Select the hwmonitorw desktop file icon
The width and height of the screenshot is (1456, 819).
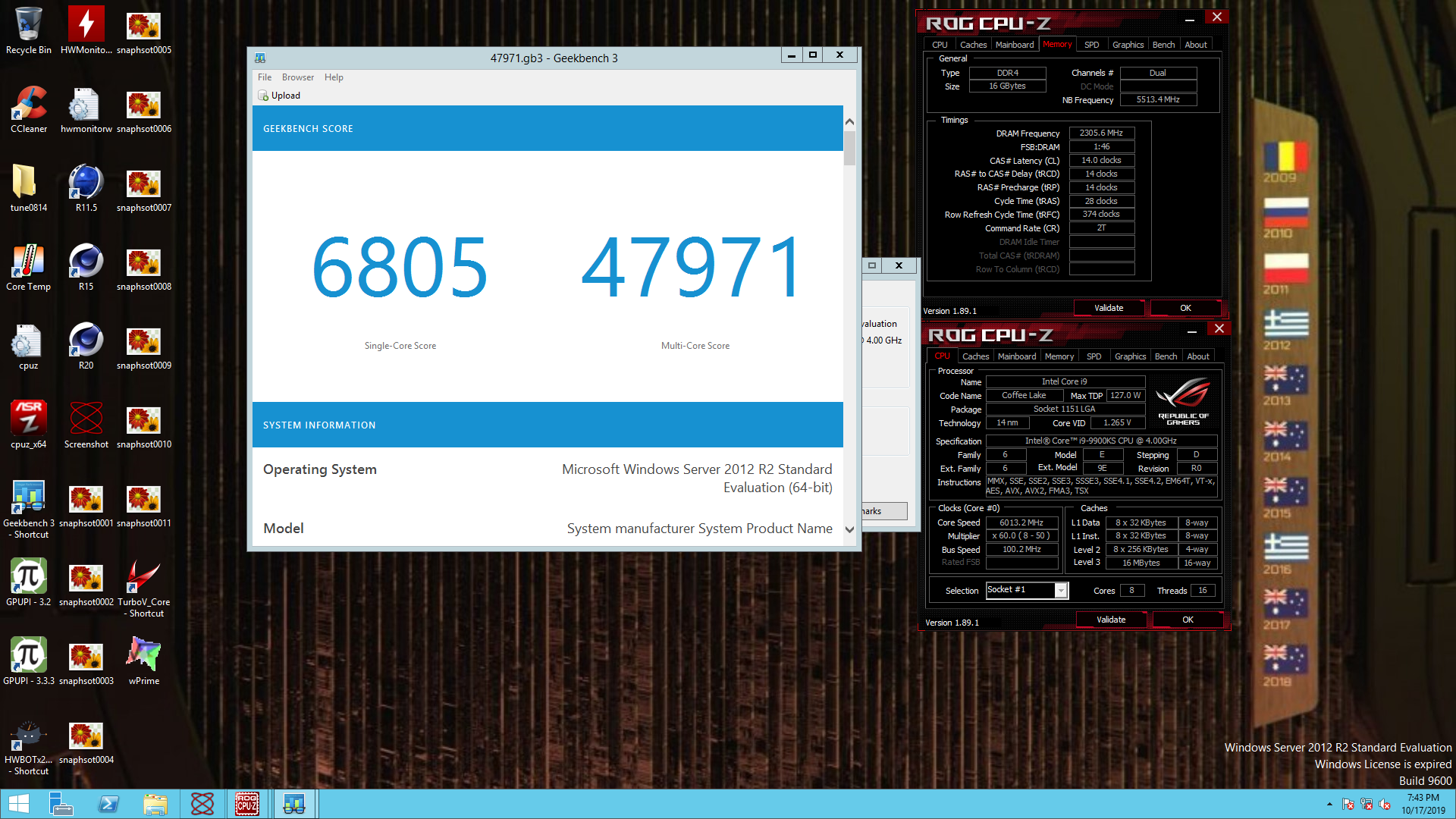click(86, 109)
